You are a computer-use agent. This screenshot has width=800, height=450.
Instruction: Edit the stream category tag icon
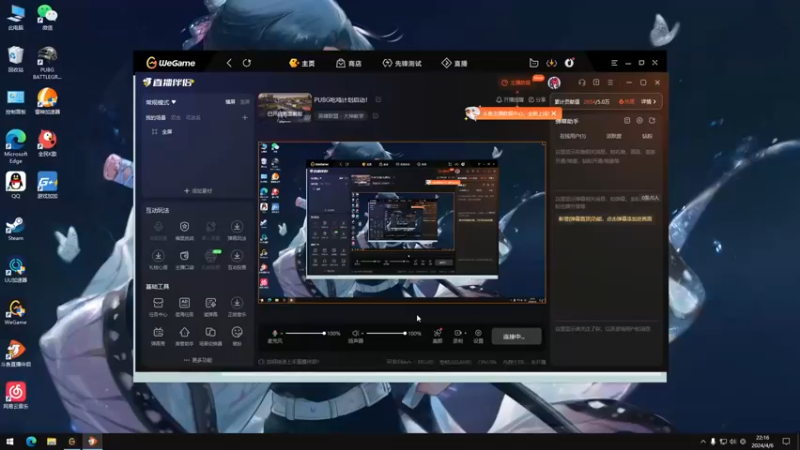pyautogui.click(x=376, y=116)
